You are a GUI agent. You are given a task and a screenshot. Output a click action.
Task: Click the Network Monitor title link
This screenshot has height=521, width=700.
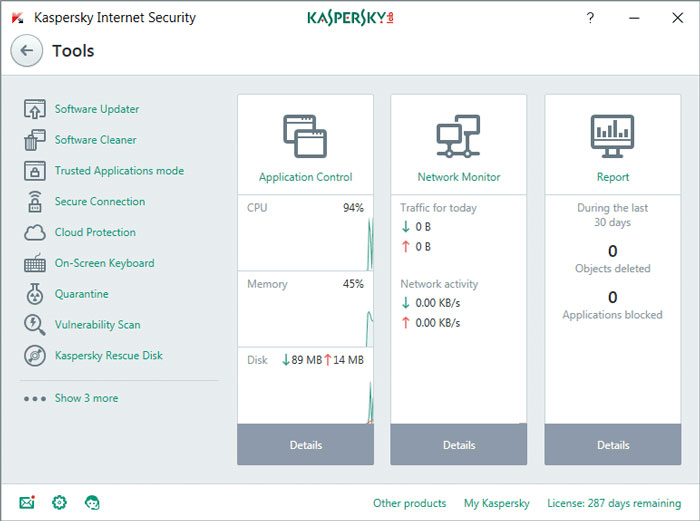[x=458, y=177]
